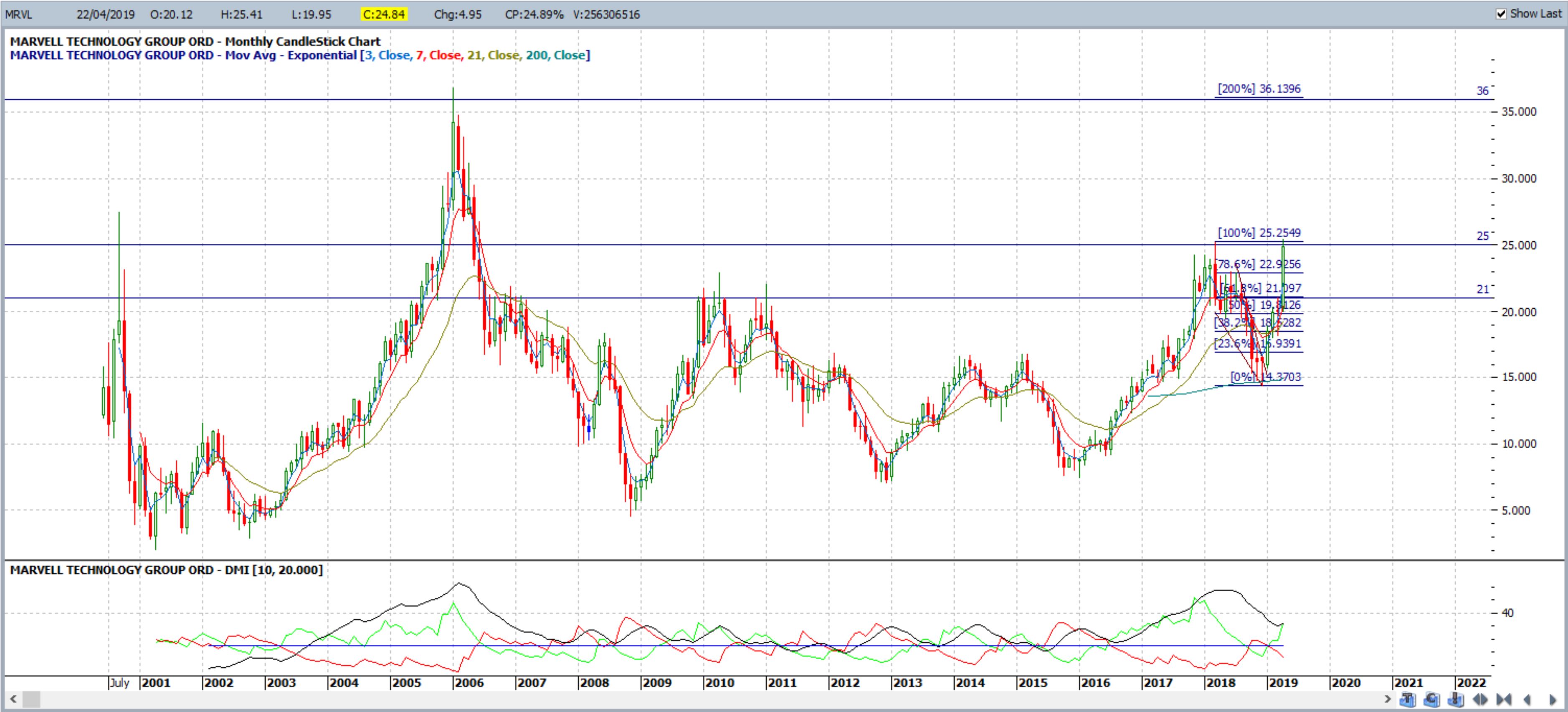Screen dimensions: 1568x712
Task: Click the horizontal scrollbar left arrow
Action: tap(13, 699)
